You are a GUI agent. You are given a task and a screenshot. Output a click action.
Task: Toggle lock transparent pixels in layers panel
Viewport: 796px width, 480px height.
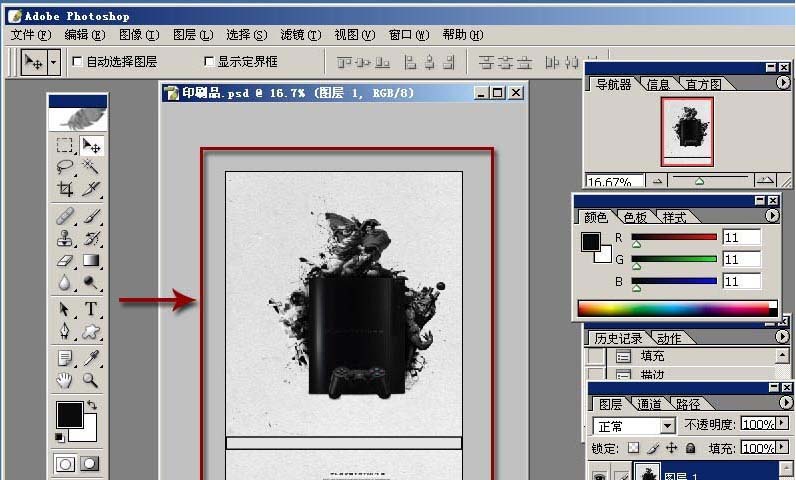[x=634, y=448]
